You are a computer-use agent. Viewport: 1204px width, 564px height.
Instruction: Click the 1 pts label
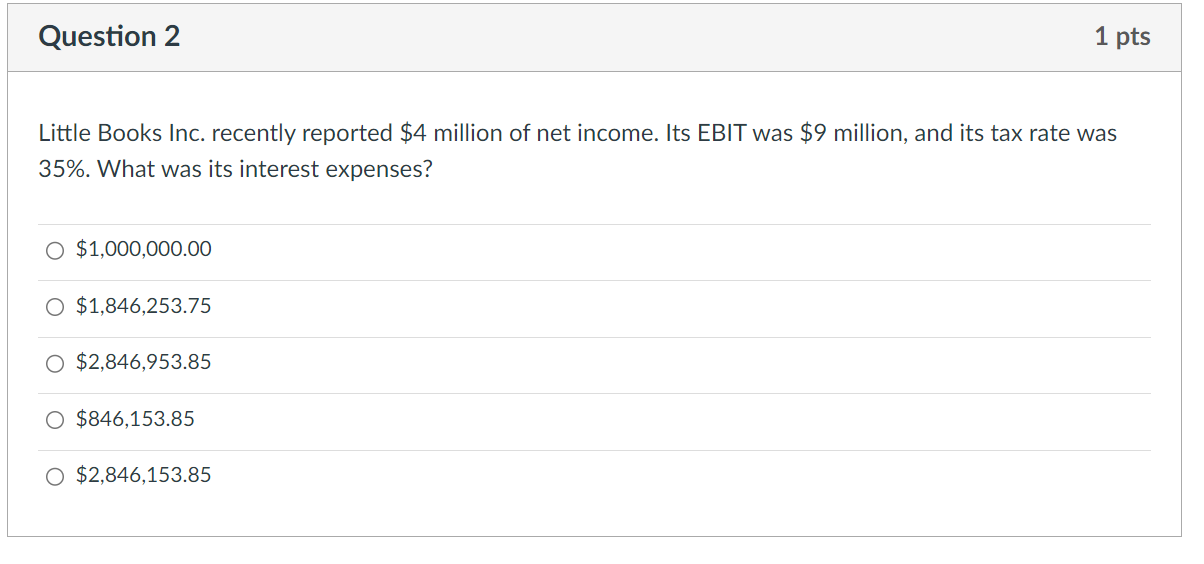(1122, 37)
